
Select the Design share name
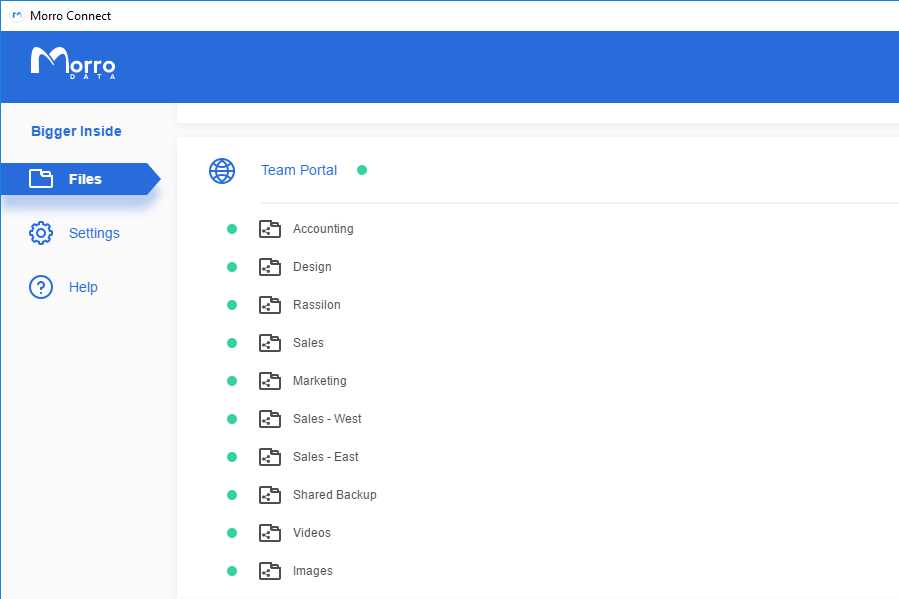(x=312, y=267)
